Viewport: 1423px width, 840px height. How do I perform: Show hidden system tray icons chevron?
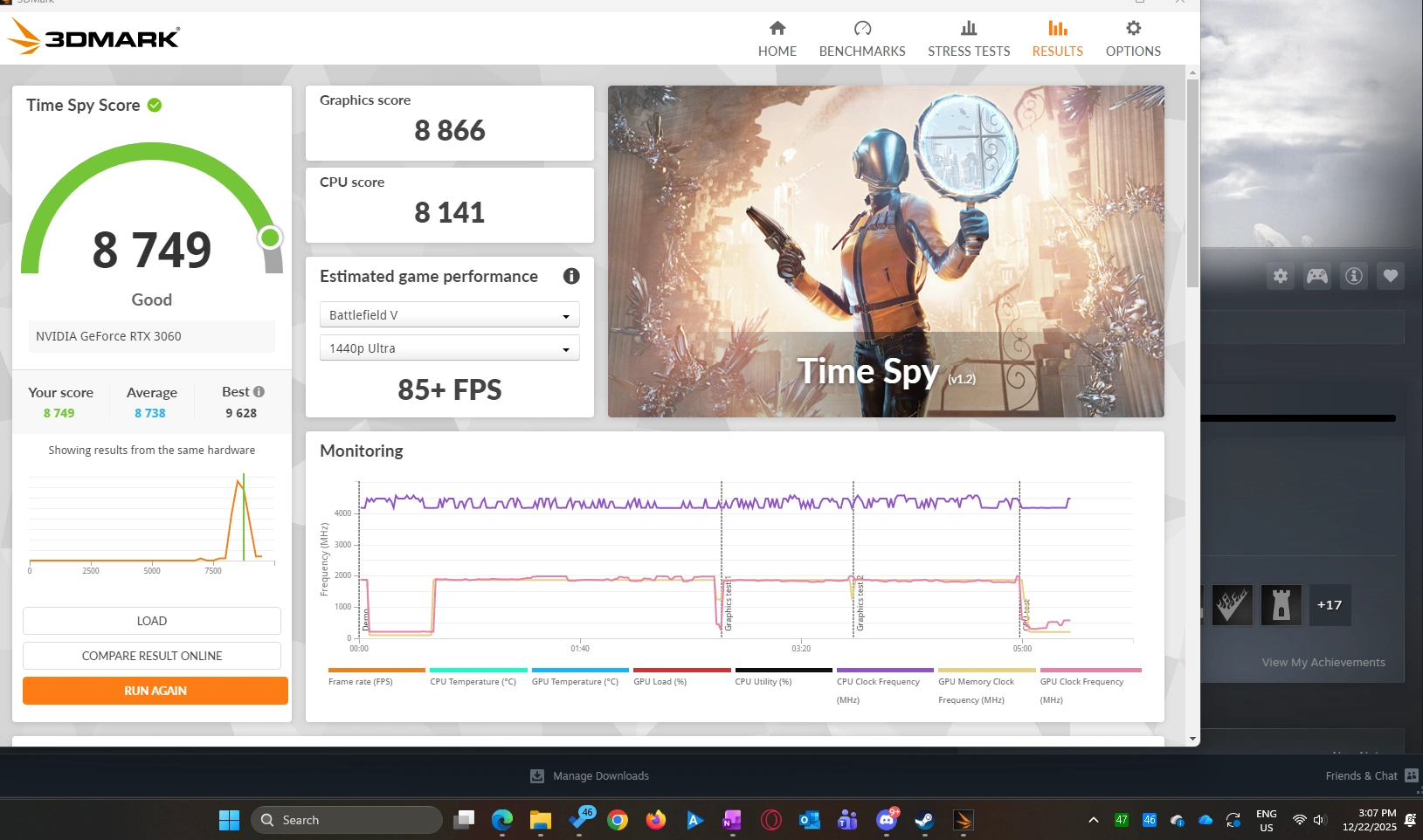[x=1093, y=820]
